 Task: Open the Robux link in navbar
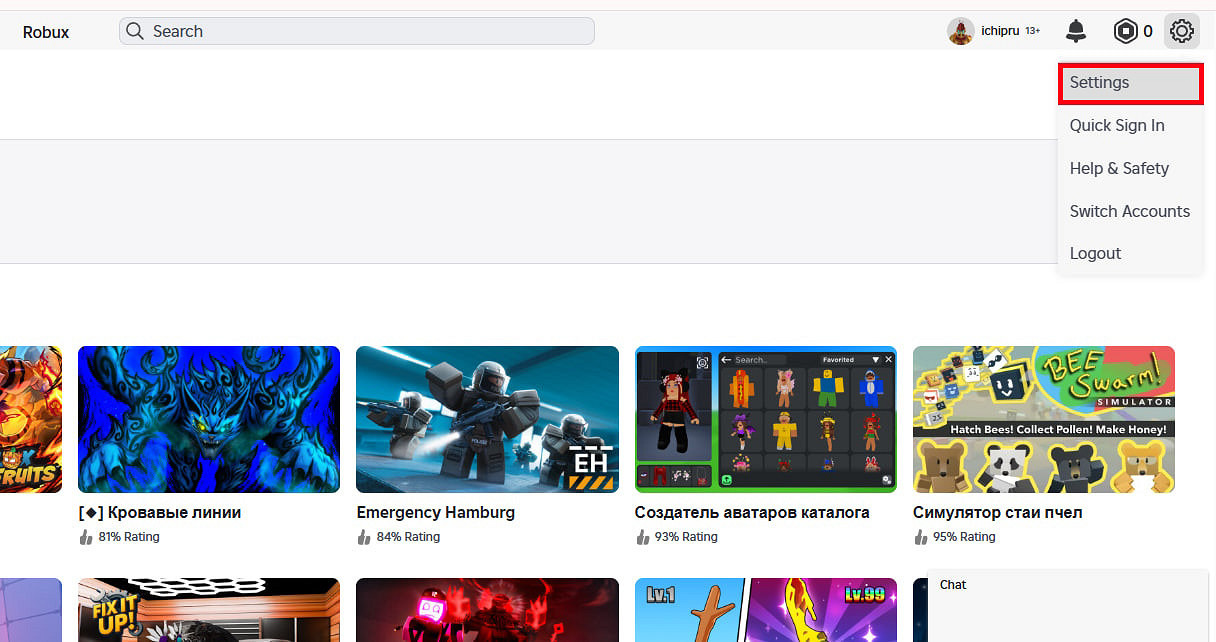click(x=46, y=32)
